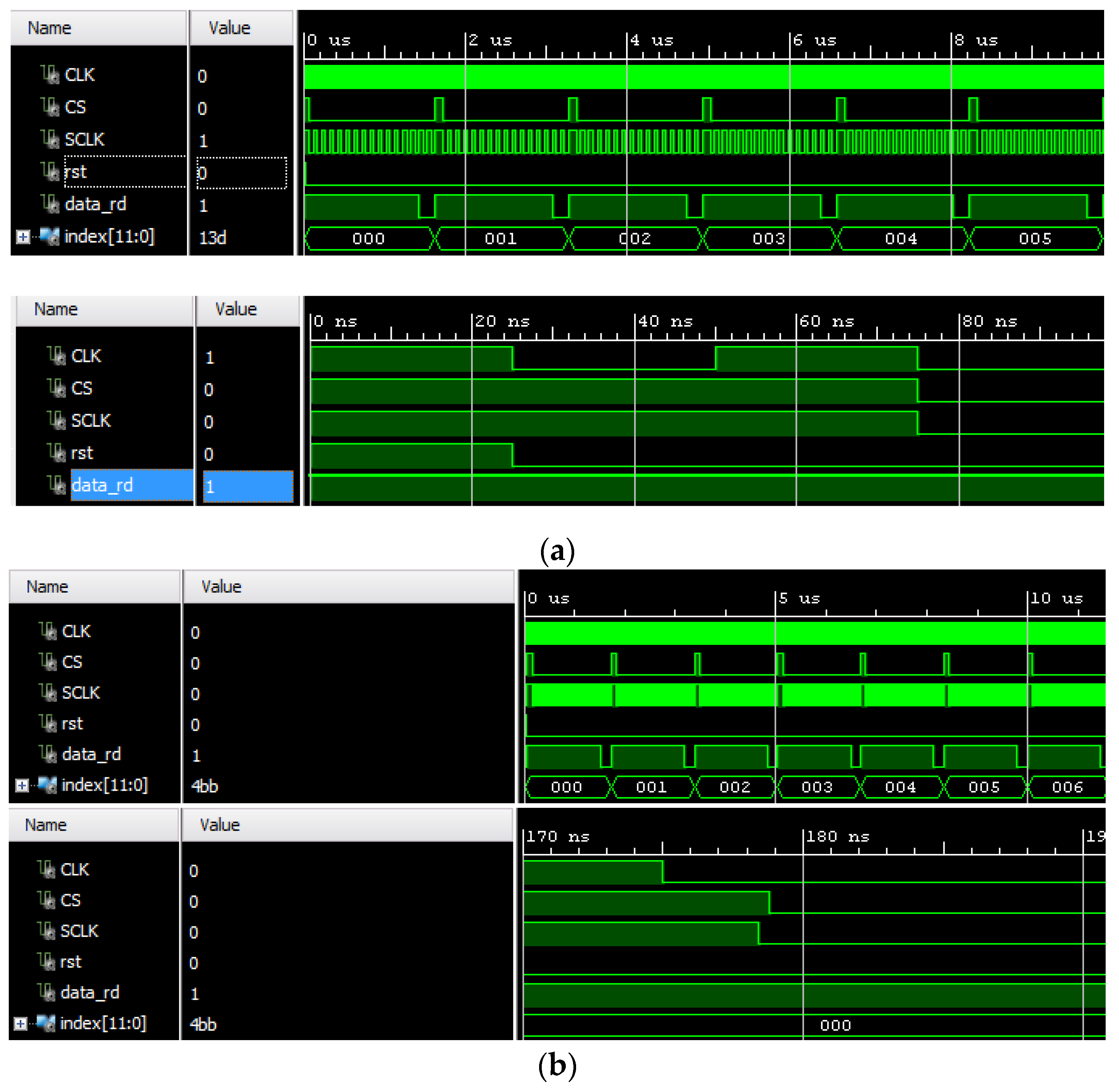Click the CLK signal icon in bottom panel
The height and width of the screenshot is (1092, 1119).
click(46, 870)
